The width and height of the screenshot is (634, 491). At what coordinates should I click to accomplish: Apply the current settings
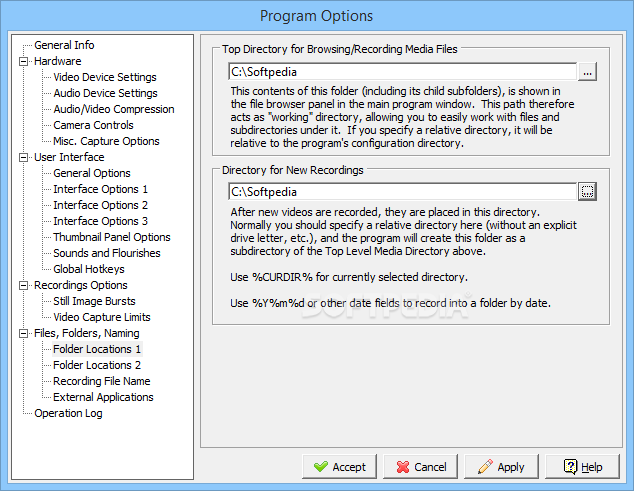point(501,467)
